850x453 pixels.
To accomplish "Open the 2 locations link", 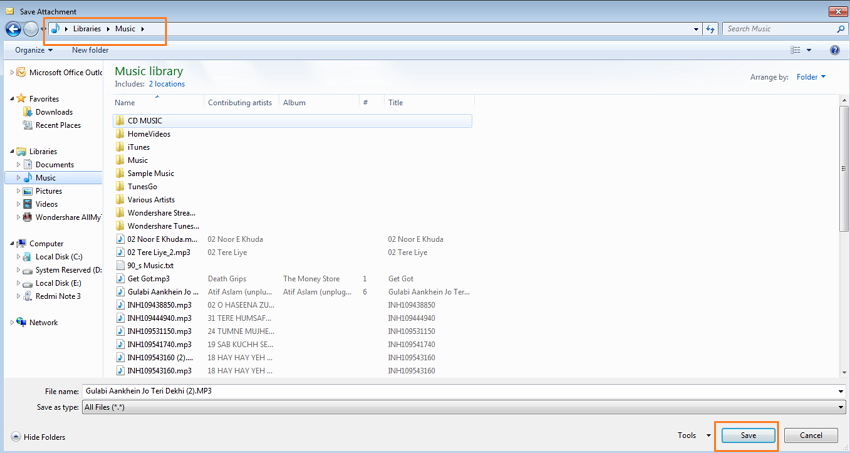I will (x=167, y=84).
